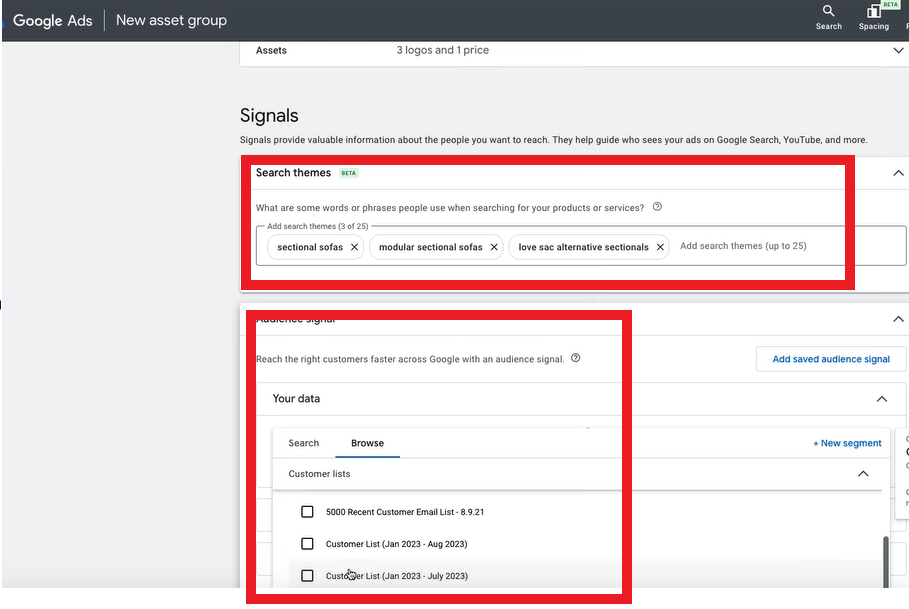Click help icon next to audience signal text
This screenshot has height=609, width=909.
pos(575,358)
